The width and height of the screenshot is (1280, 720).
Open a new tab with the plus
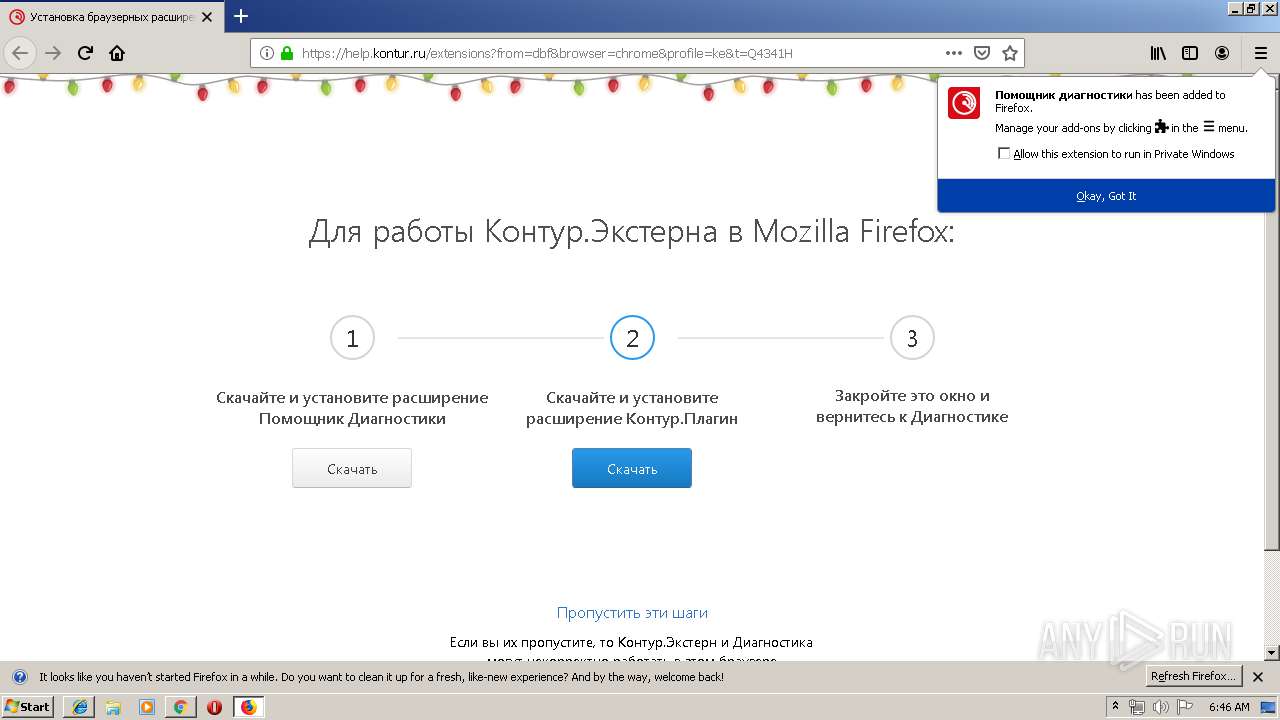(241, 16)
